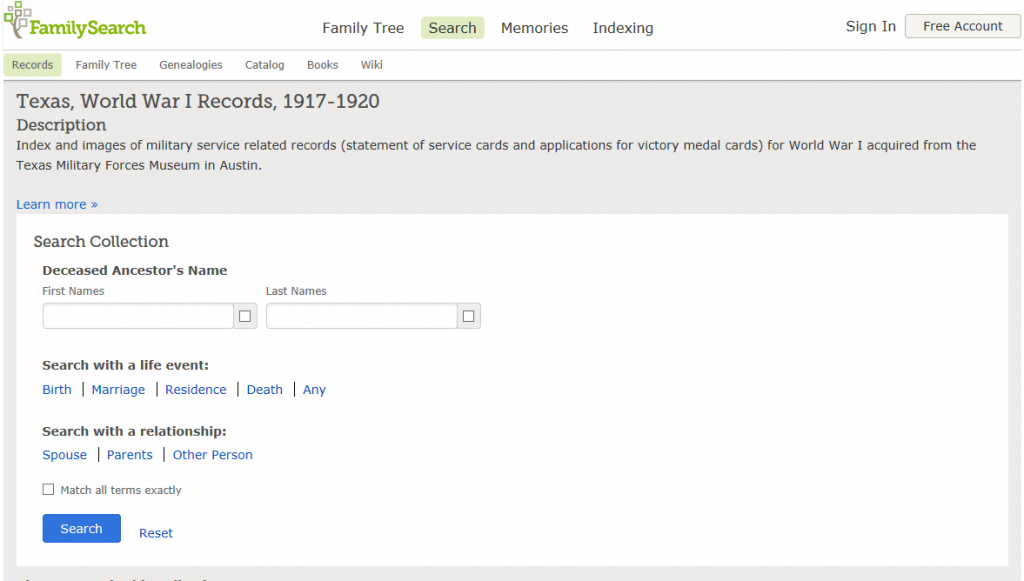Enable Match all terms exactly

pos(48,490)
